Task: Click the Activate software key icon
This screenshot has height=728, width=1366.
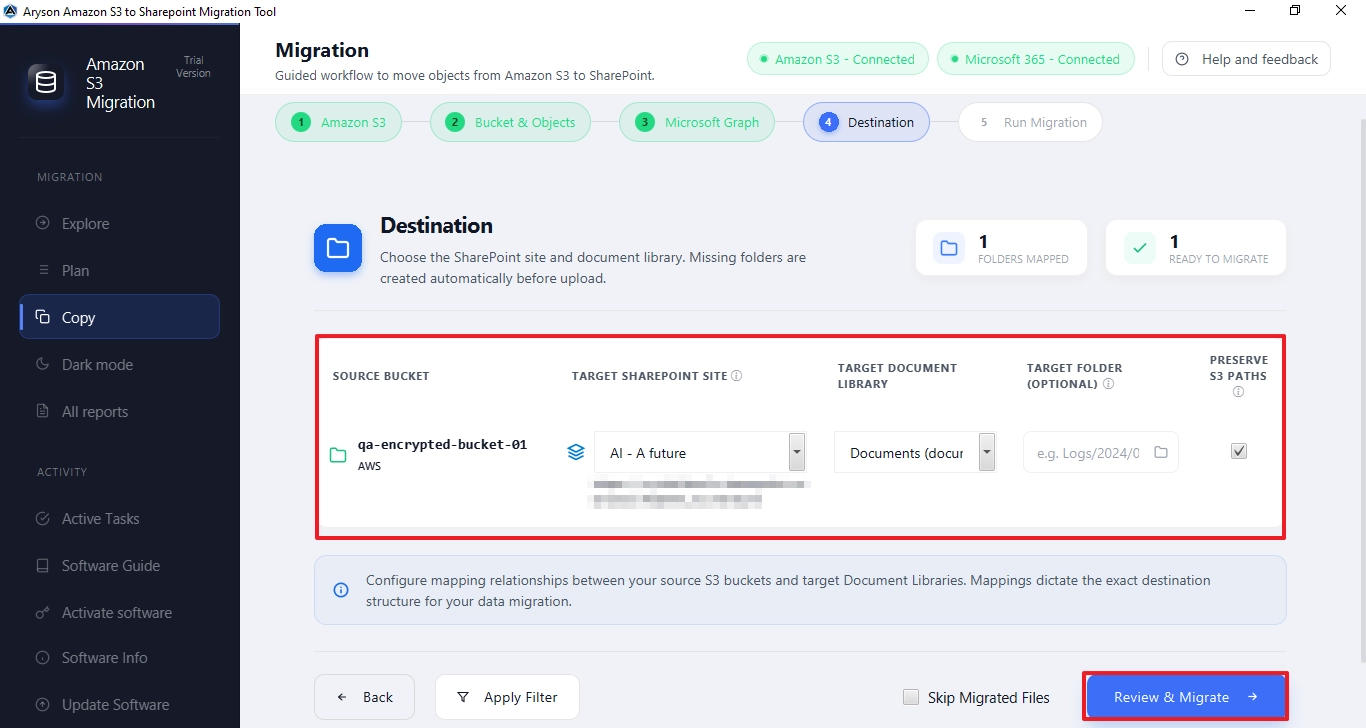Action: coord(42,612)
